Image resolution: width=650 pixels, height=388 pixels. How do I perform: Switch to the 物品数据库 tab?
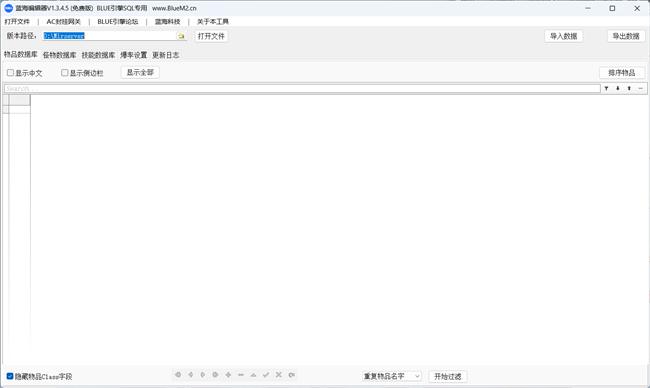pos(21,54)
